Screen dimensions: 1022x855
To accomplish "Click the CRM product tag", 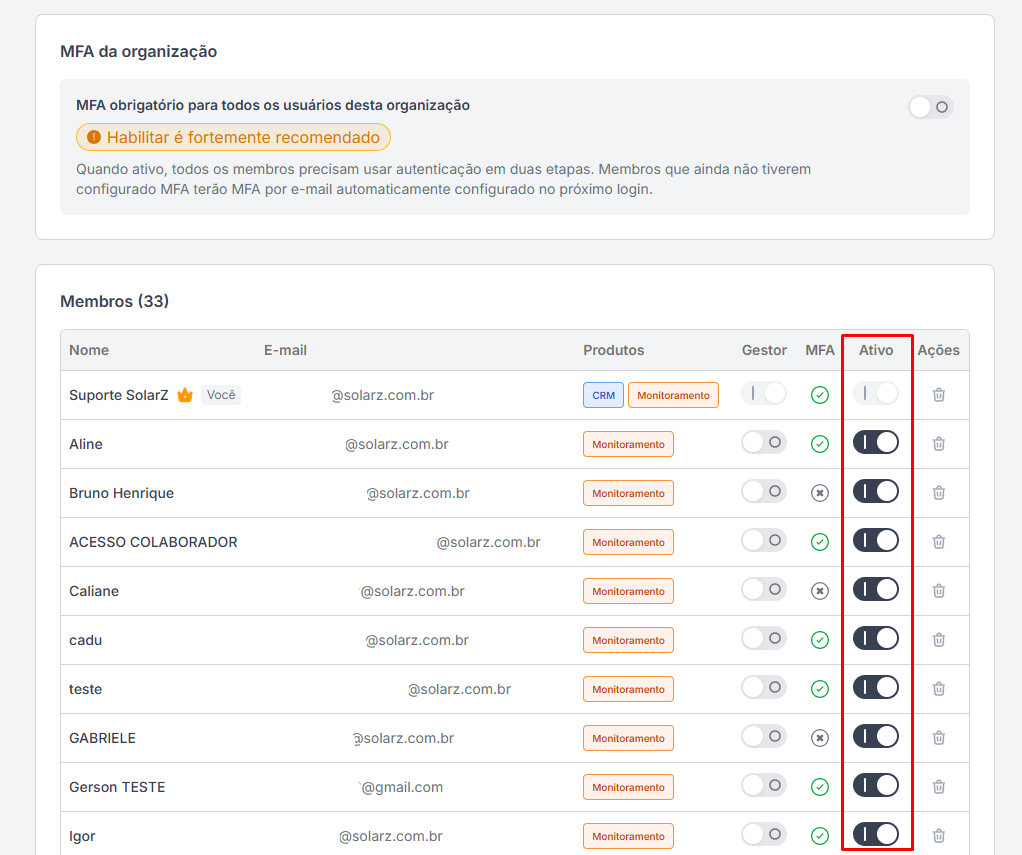I will click(x=604, y=395).
